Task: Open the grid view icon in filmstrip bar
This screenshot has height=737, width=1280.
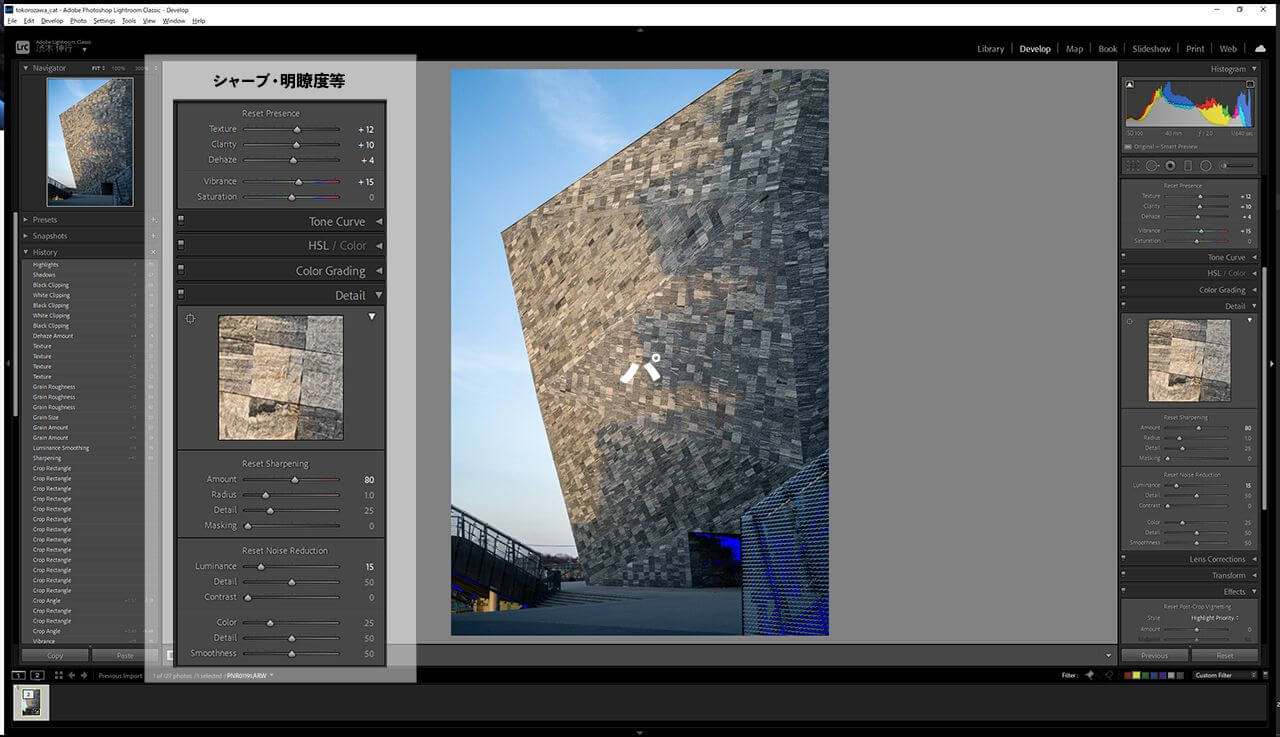Action: 59,676
